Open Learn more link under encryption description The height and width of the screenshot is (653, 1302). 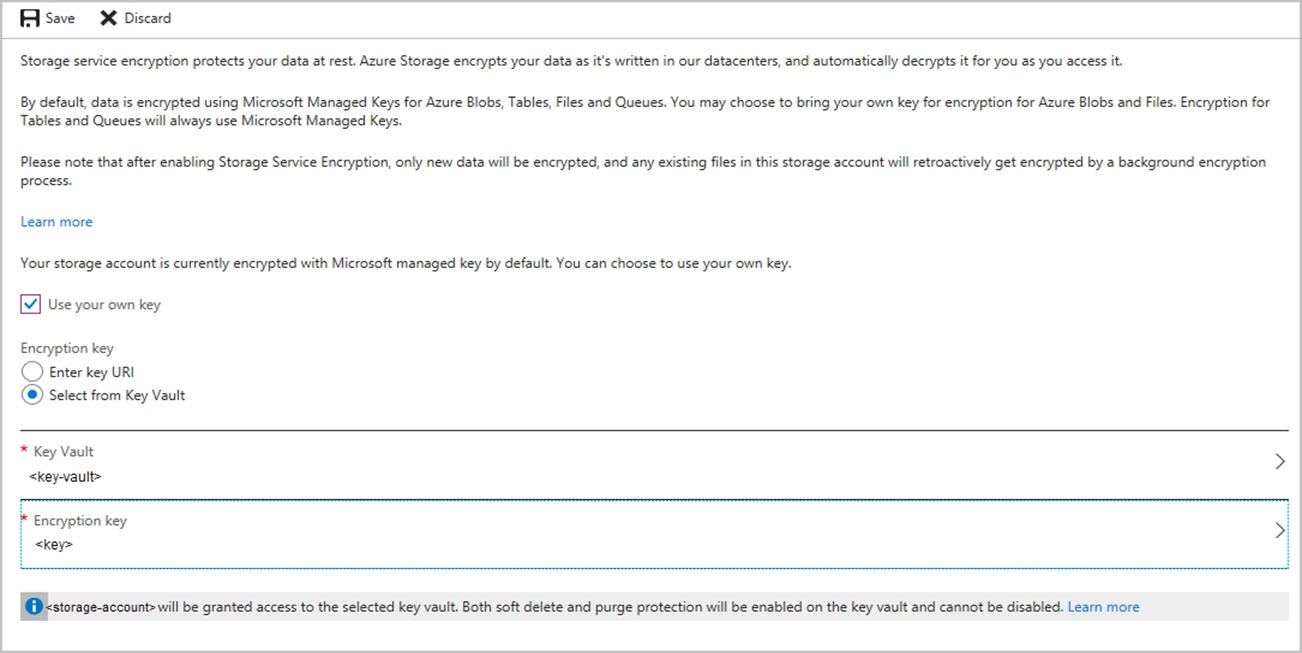pos(56,222)
